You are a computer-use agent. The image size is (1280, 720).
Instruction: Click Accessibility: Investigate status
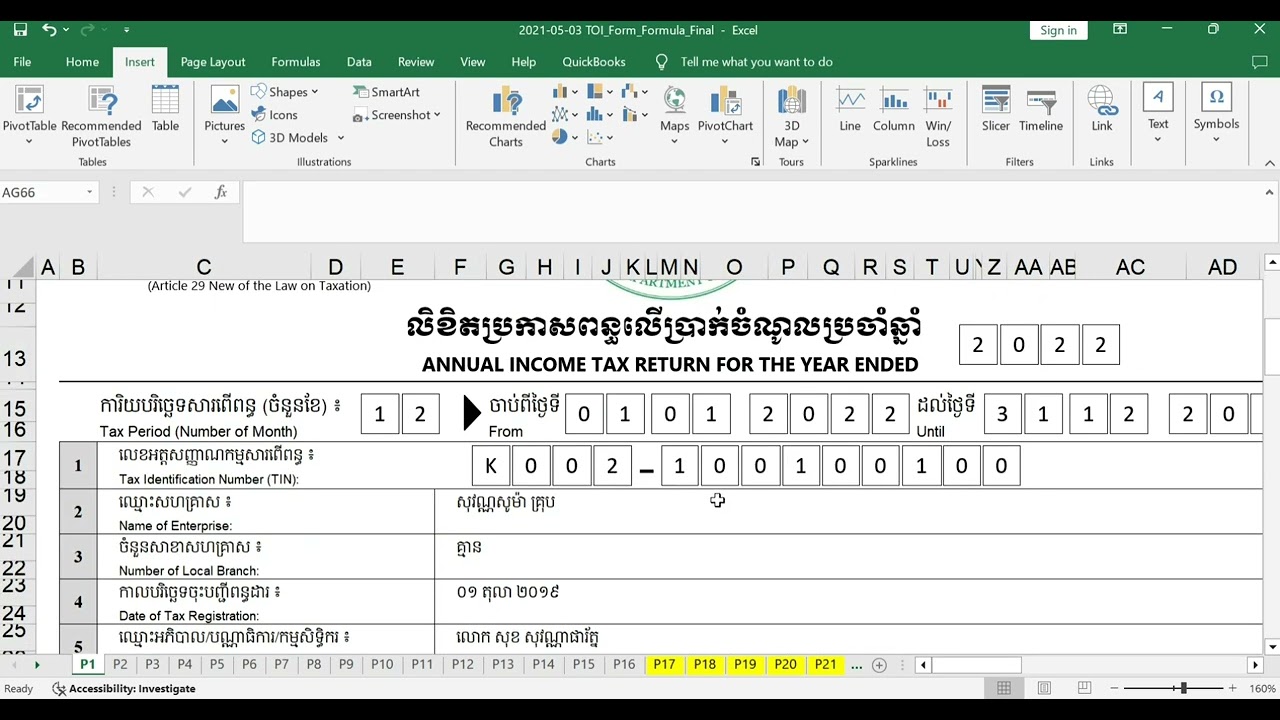[124, 688]
